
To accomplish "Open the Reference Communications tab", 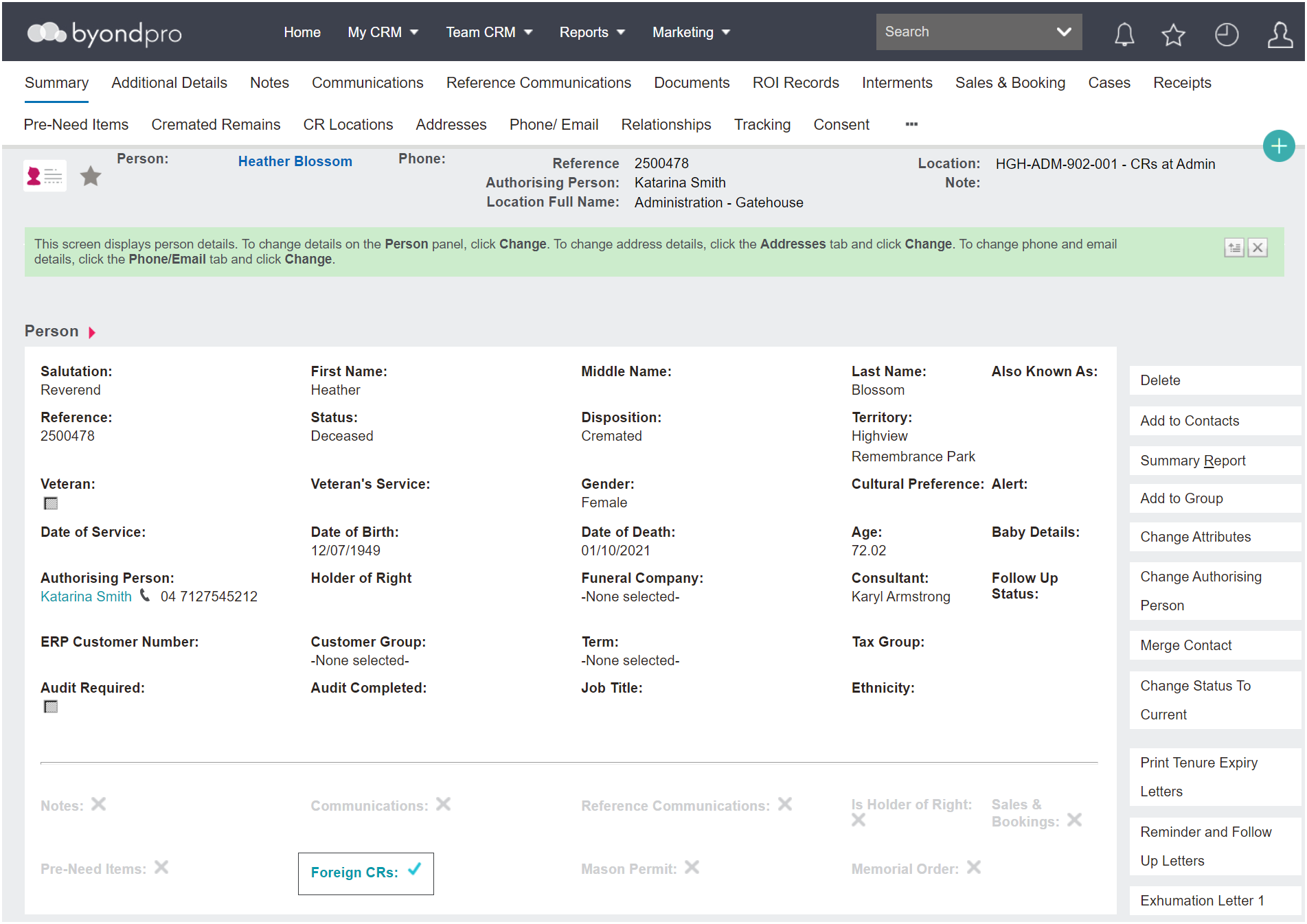I will coord(538,82).
